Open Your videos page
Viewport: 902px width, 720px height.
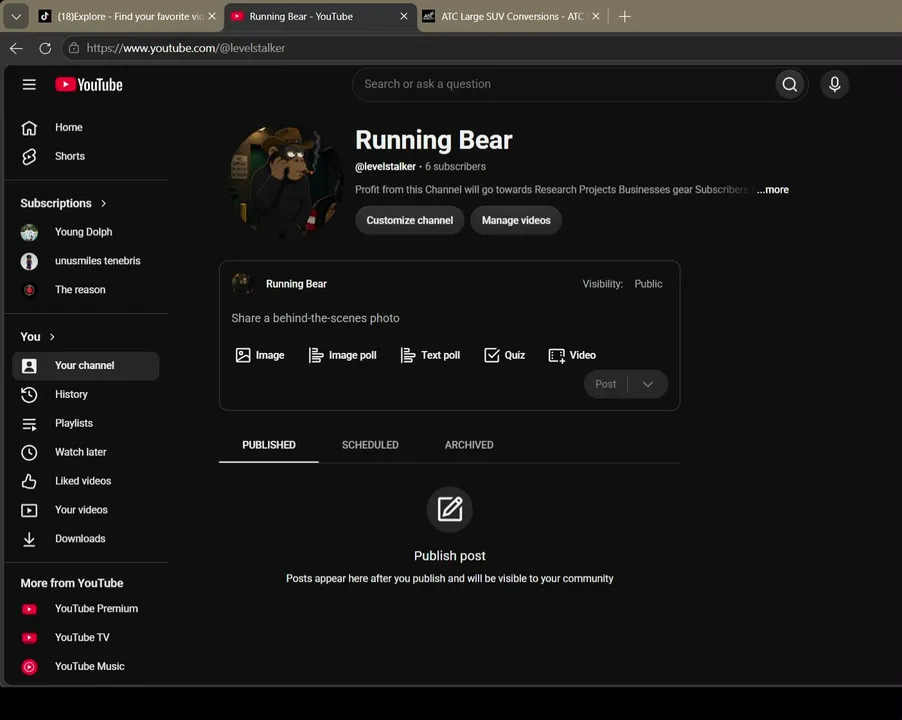point(86,510)
